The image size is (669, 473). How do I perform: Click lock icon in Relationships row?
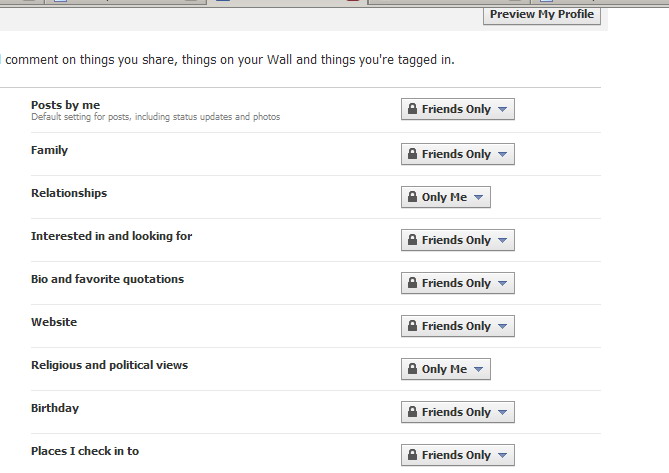411,197
